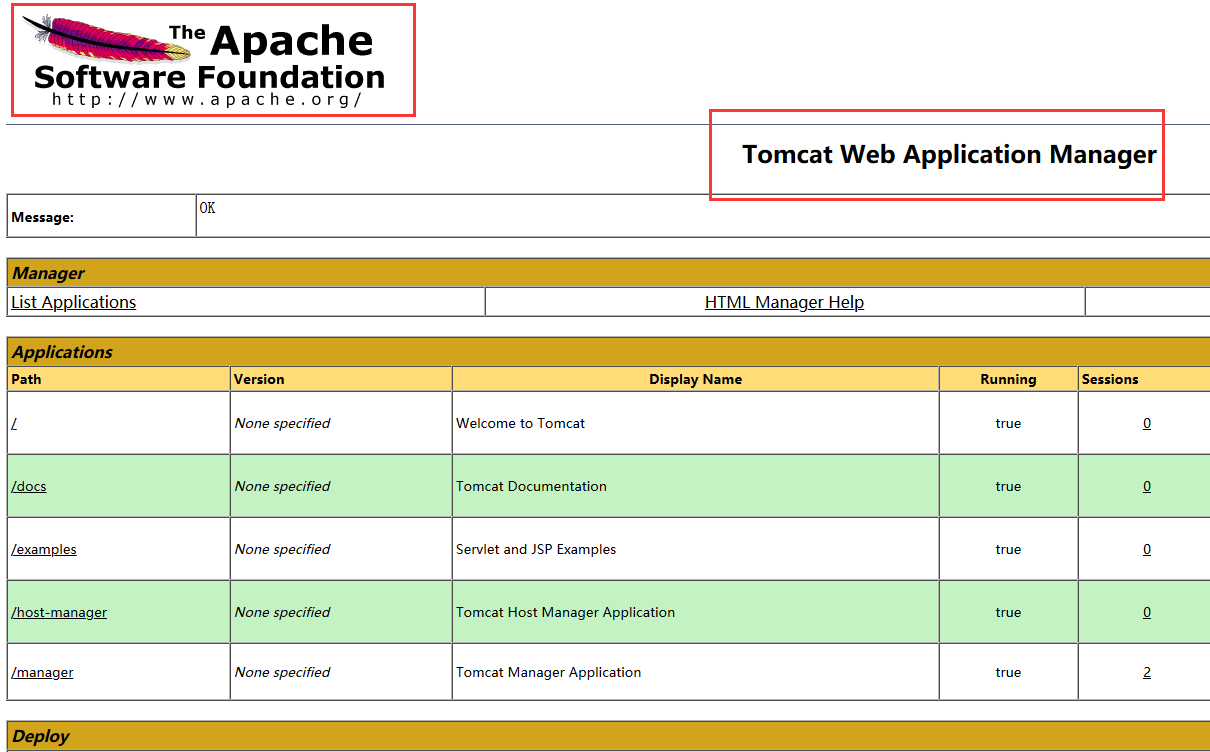Click the running "true" value for root application
Image resolution: width=1210 pixels, height=752 pixels.
click(1008, 423)
